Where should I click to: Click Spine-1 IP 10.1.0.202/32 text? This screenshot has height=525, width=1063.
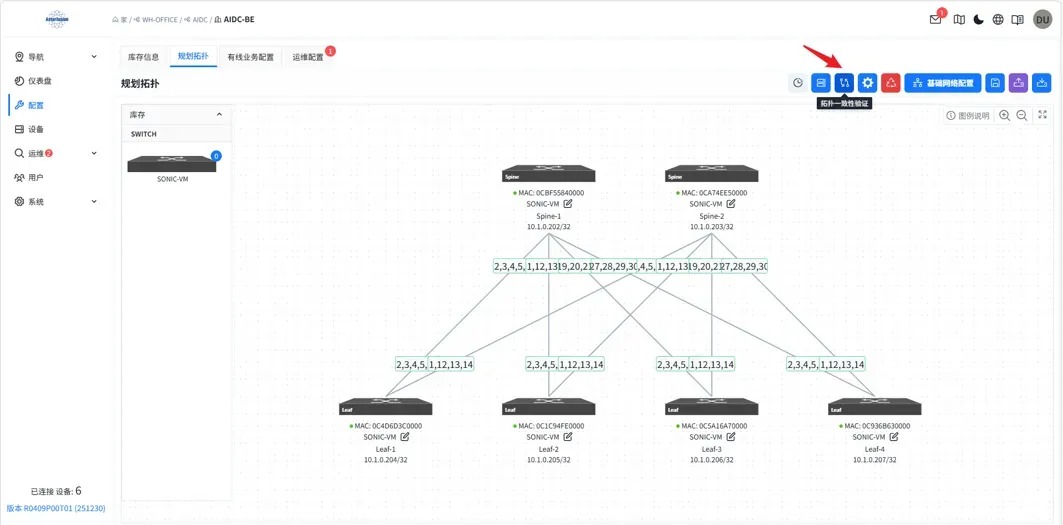pos(548,227)
